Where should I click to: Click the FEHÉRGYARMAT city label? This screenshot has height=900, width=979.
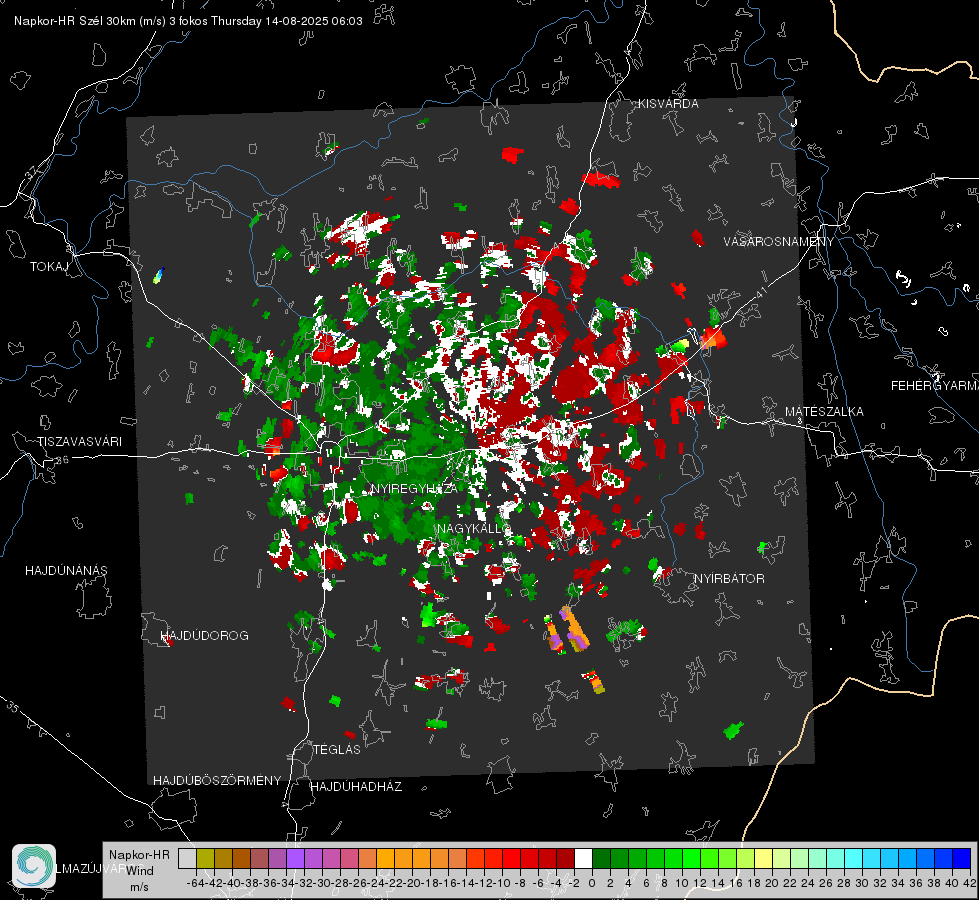(935, 386)
